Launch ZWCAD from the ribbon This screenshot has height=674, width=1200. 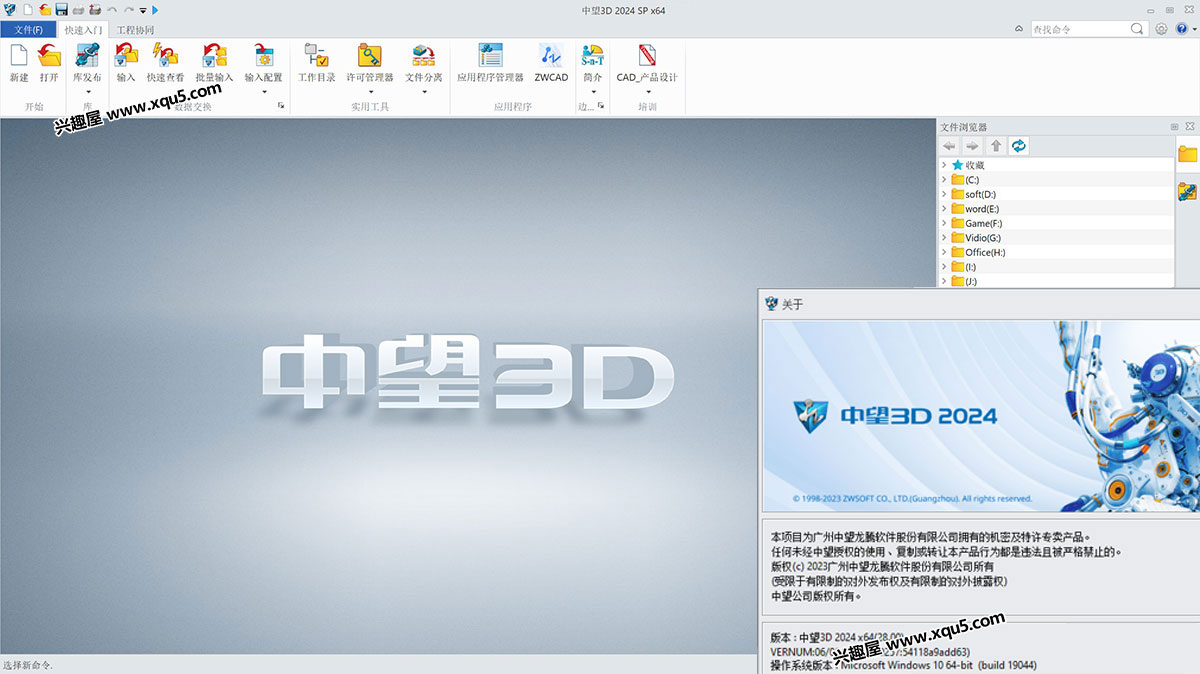pos(551,56)
